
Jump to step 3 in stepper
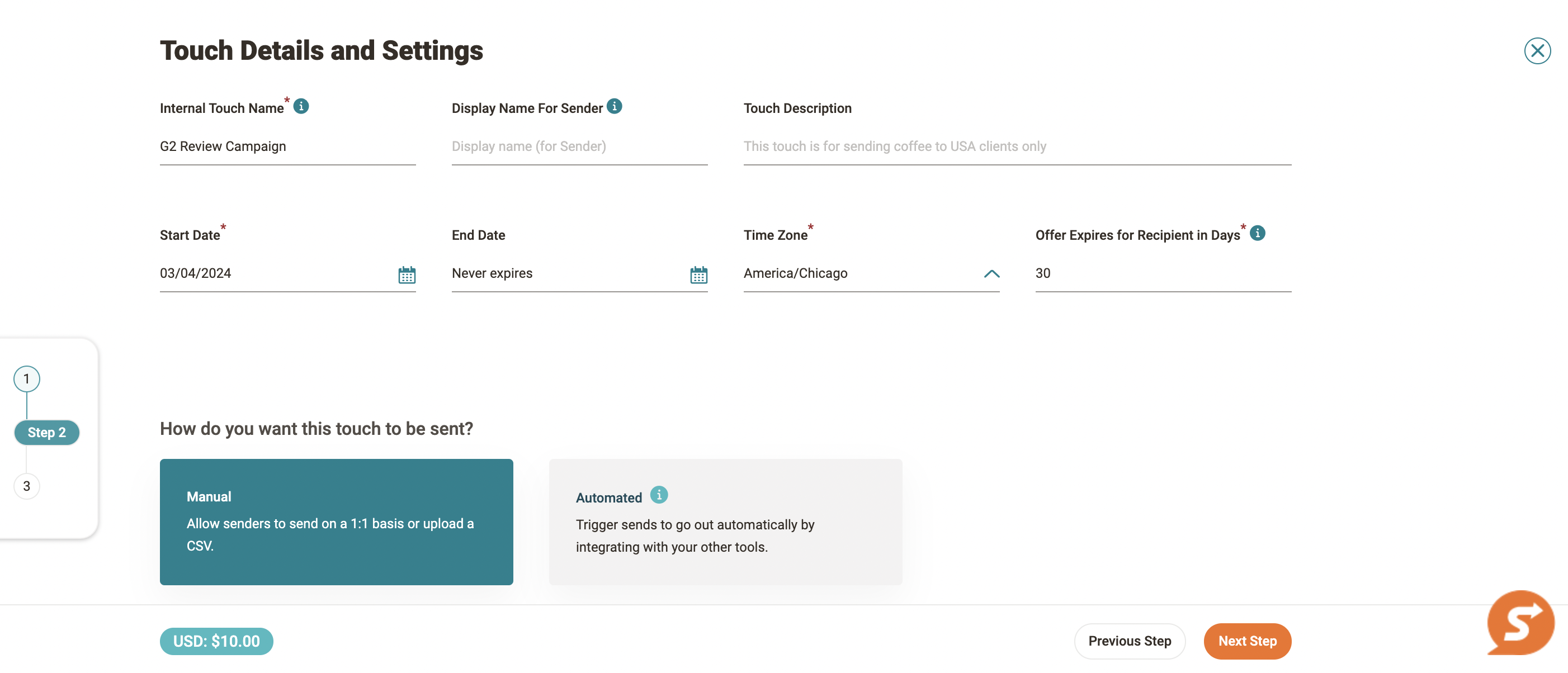(x=26, y=486)
